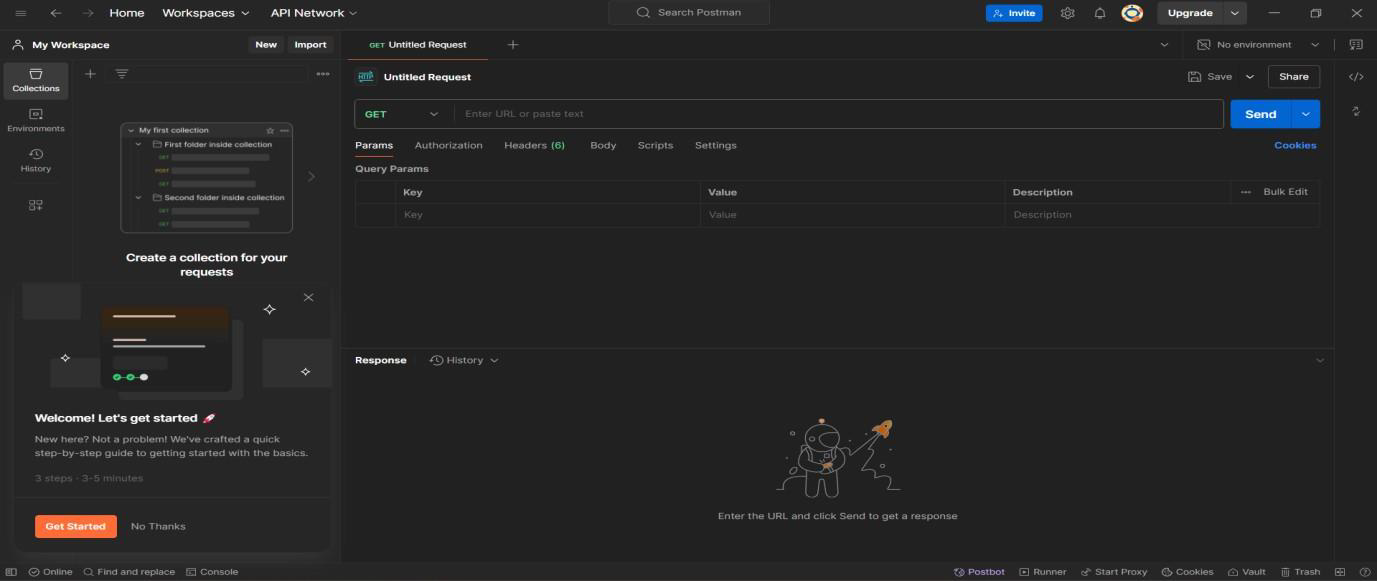
Task: Open History in the sidebar
Action: [36, 161]
